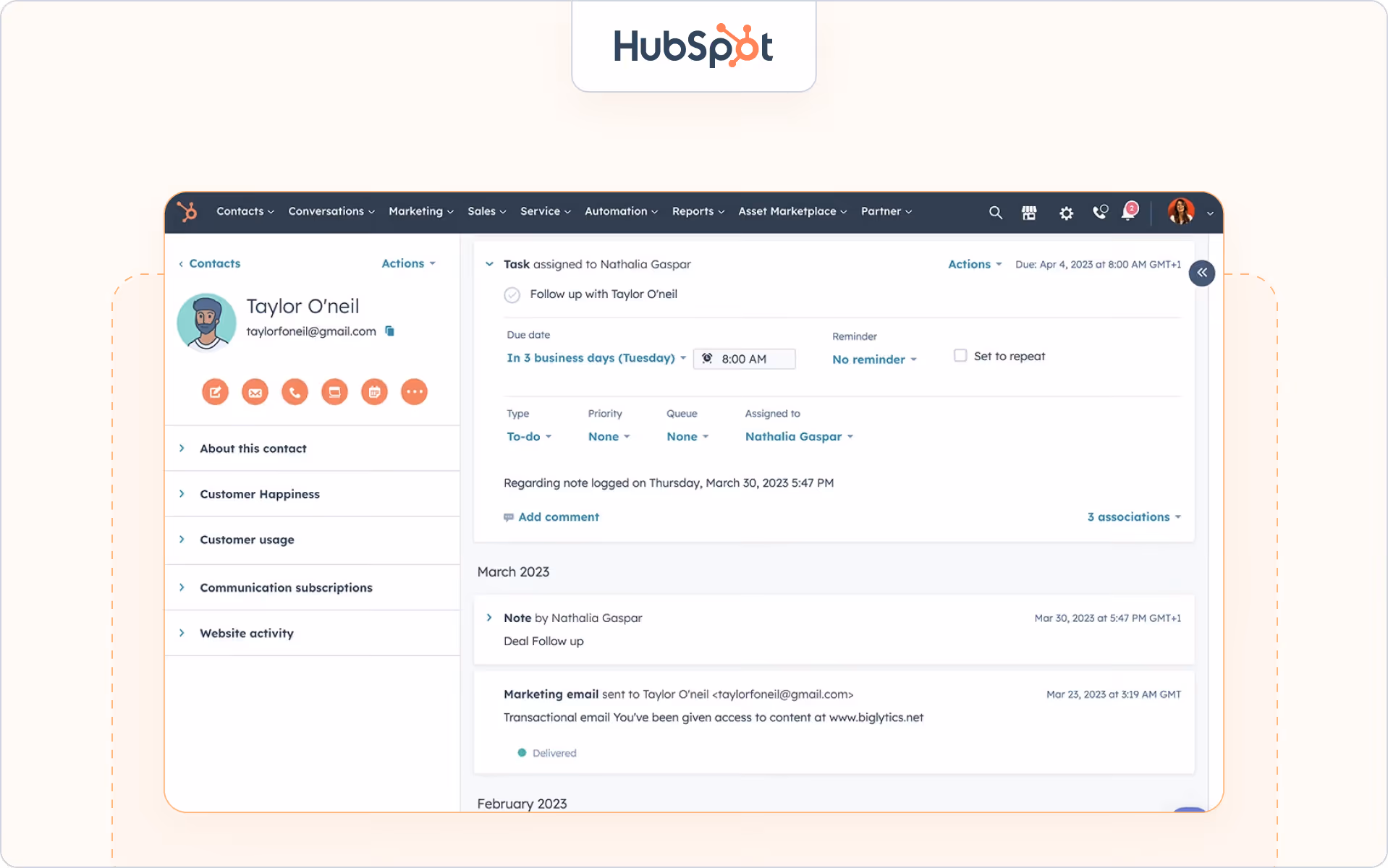Open the Automation navigation menu
The height and width of the screenshot is (868, 1388).
click(622, 211)
